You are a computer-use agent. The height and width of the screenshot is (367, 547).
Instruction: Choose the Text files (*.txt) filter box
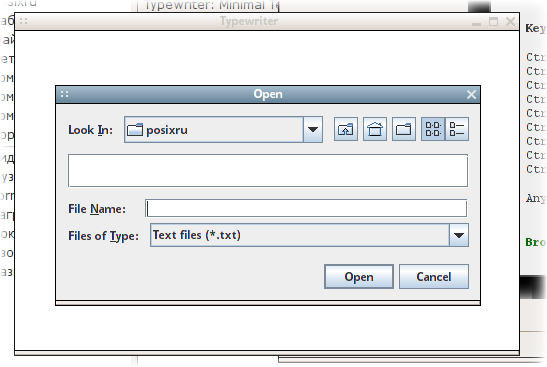[x=309, y=235]
